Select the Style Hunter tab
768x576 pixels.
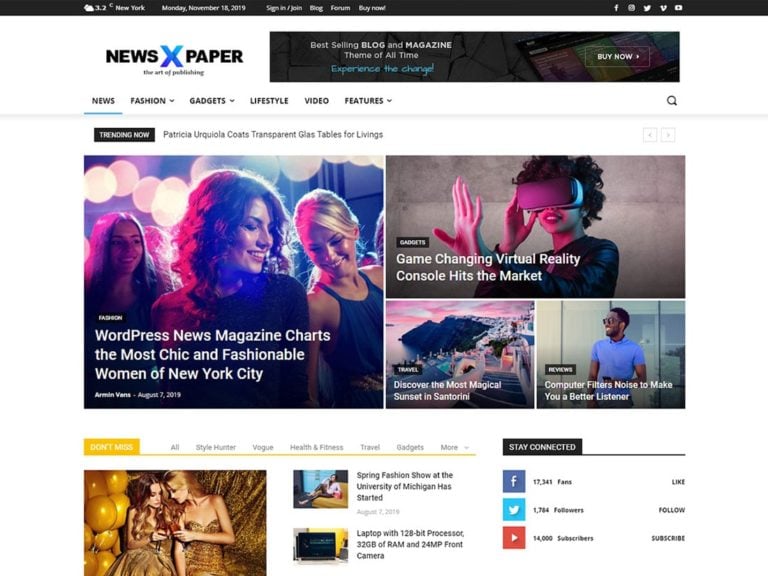tap(216, 447)
